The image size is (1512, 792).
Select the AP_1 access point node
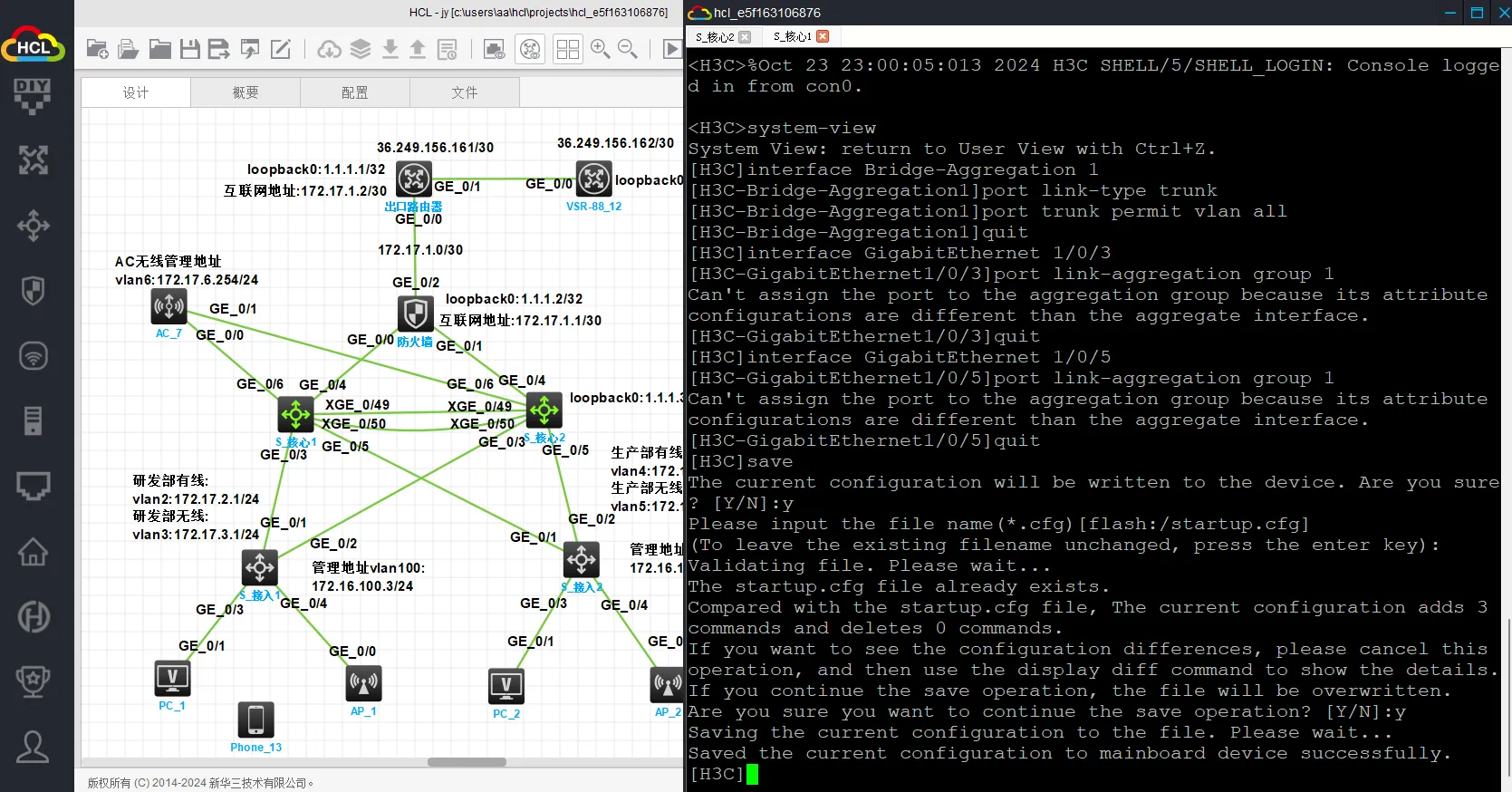(x=363, y=684)
